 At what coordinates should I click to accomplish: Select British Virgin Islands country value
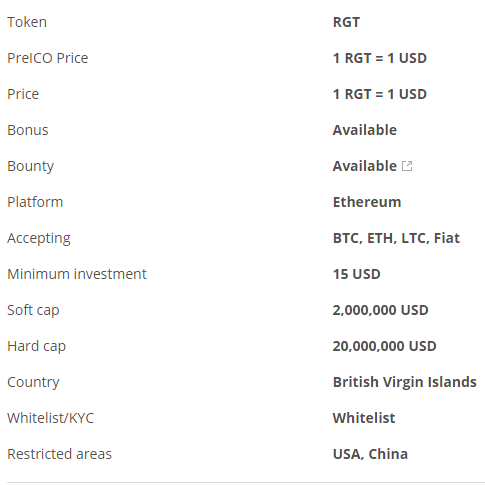(405, 382)
